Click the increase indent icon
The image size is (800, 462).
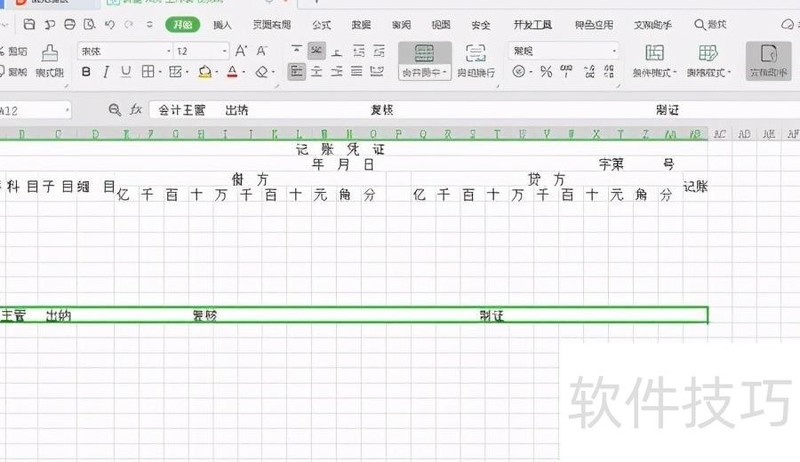379,50
